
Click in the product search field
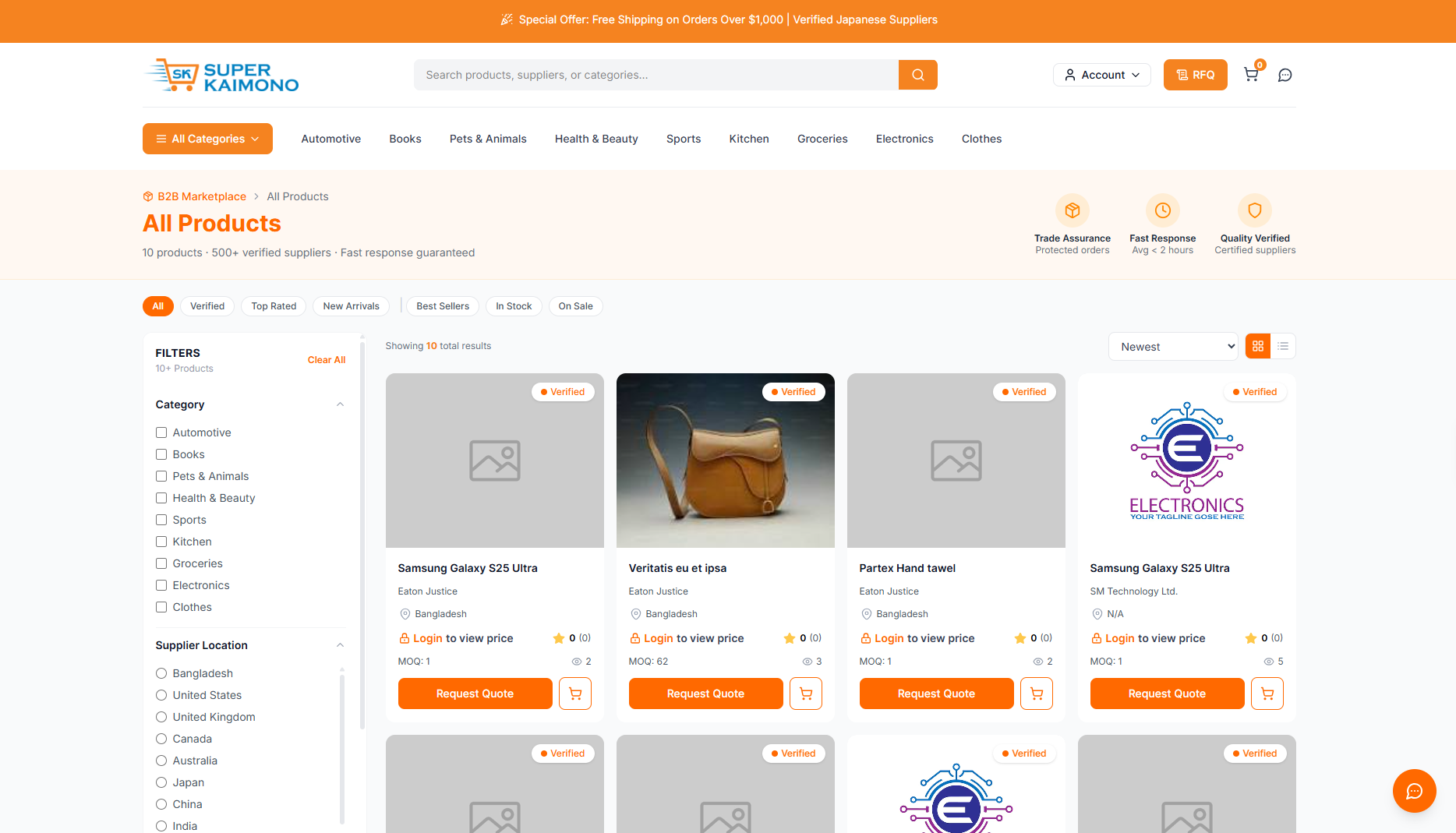(x=656, y=75)
